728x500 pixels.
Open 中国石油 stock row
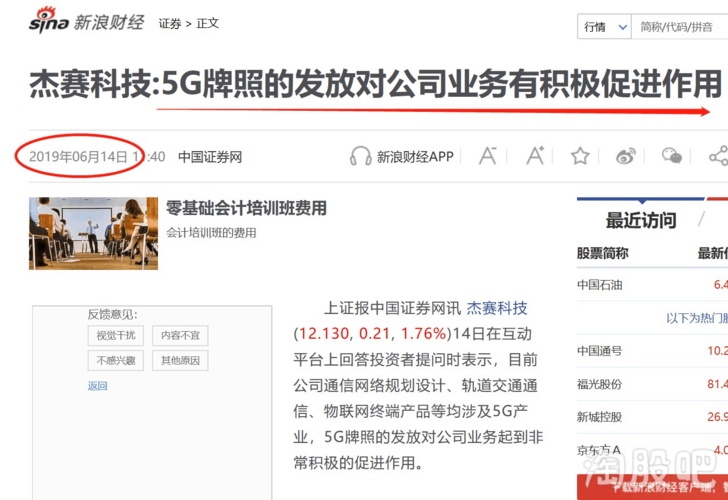point(652,285)
